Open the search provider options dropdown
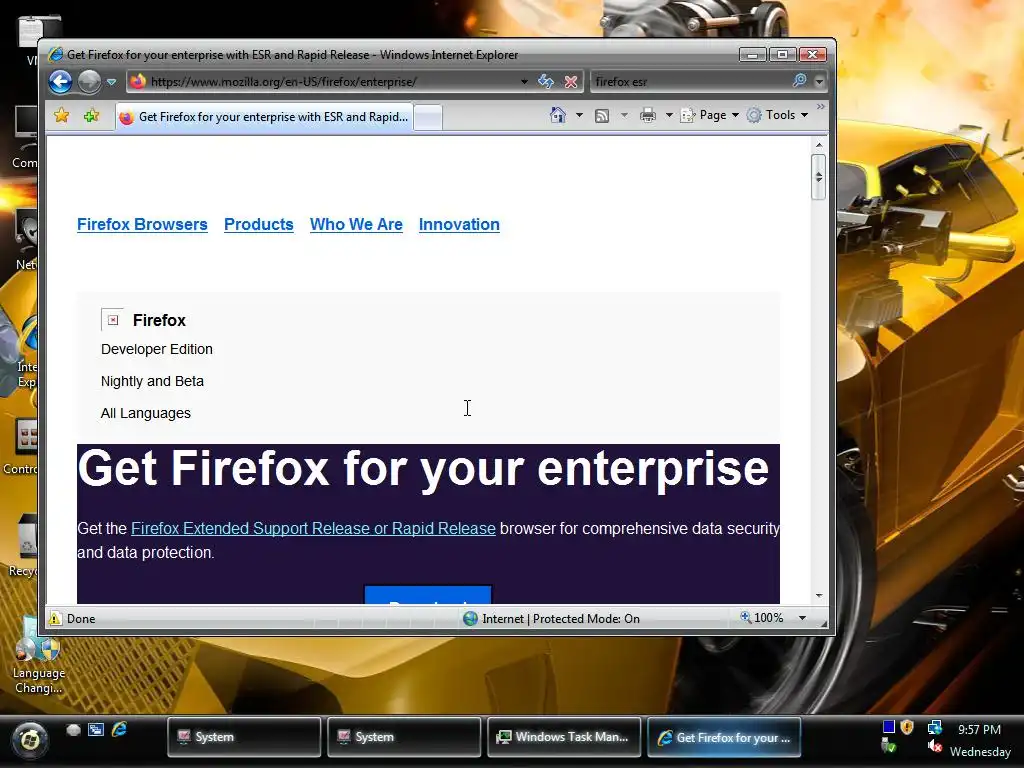 click(x=819, y=82)
